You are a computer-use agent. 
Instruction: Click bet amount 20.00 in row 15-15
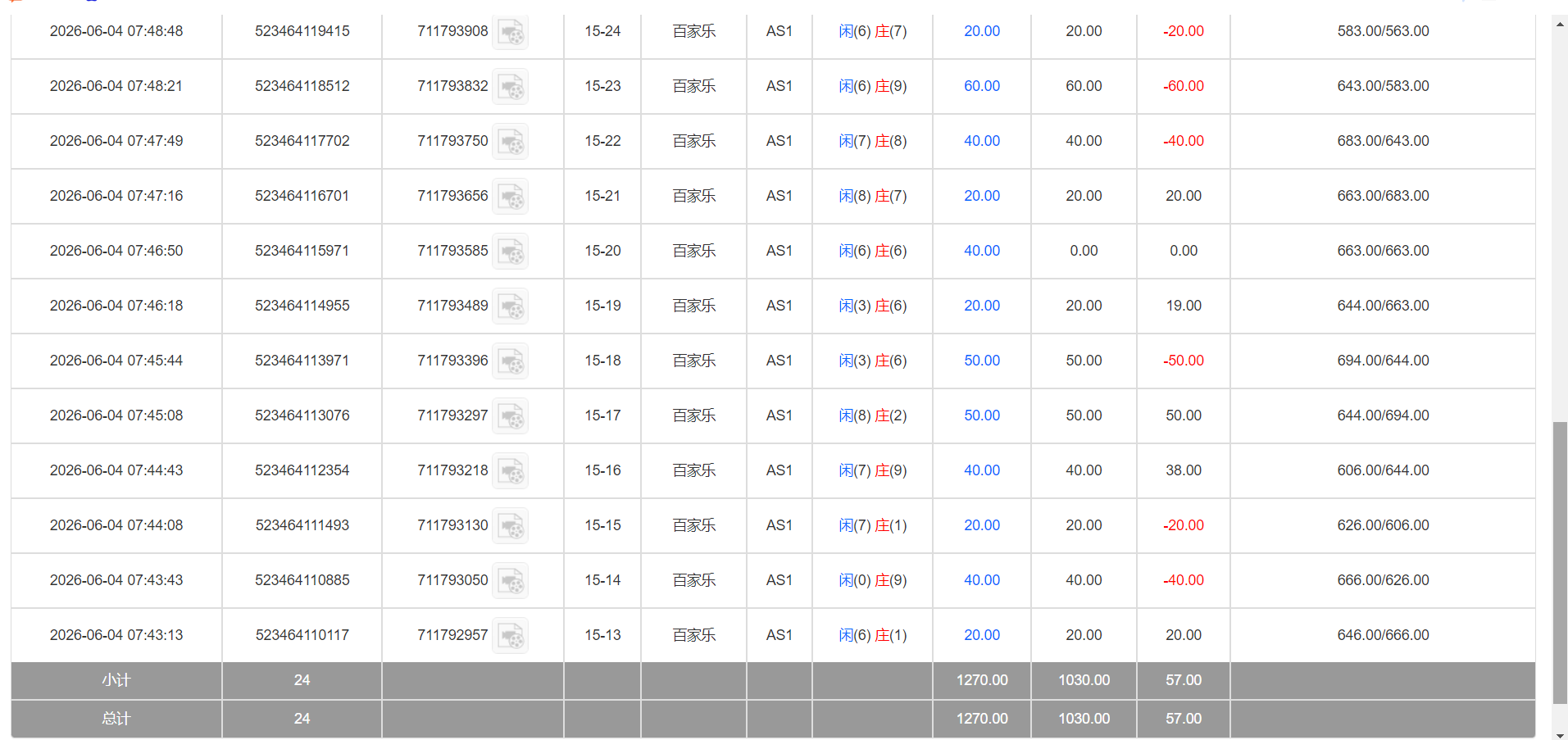[x=982, y=525]
